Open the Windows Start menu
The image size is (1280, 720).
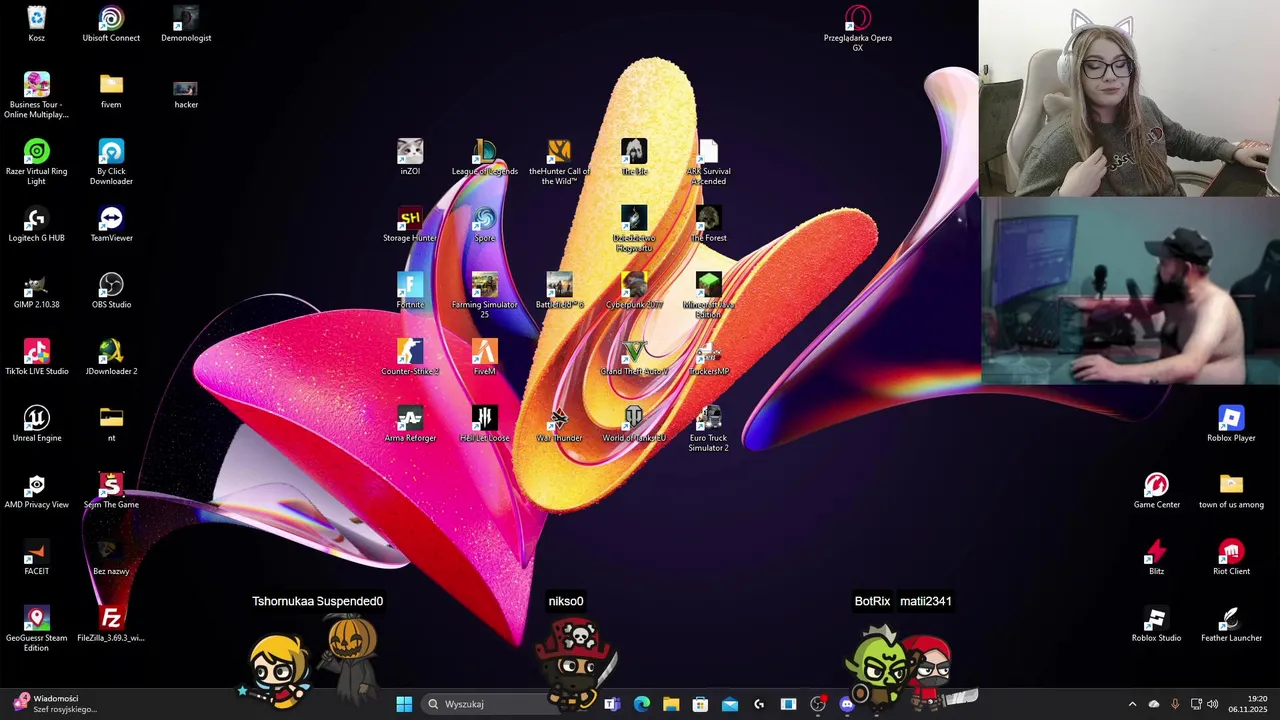coord(404,704)
